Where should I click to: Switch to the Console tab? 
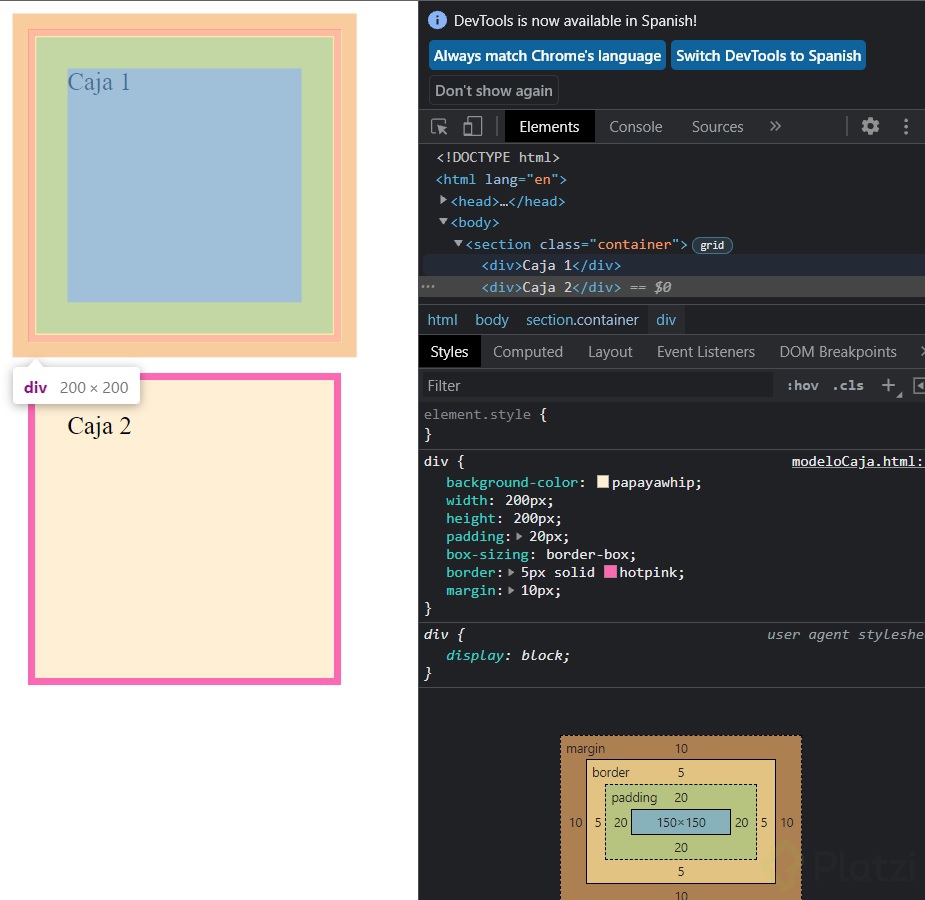(x=635, y=127)
